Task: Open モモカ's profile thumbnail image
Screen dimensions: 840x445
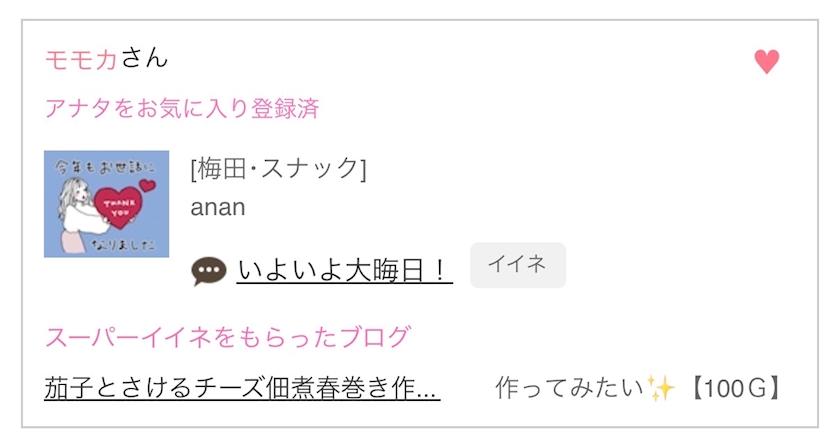Action: (106, 204)
